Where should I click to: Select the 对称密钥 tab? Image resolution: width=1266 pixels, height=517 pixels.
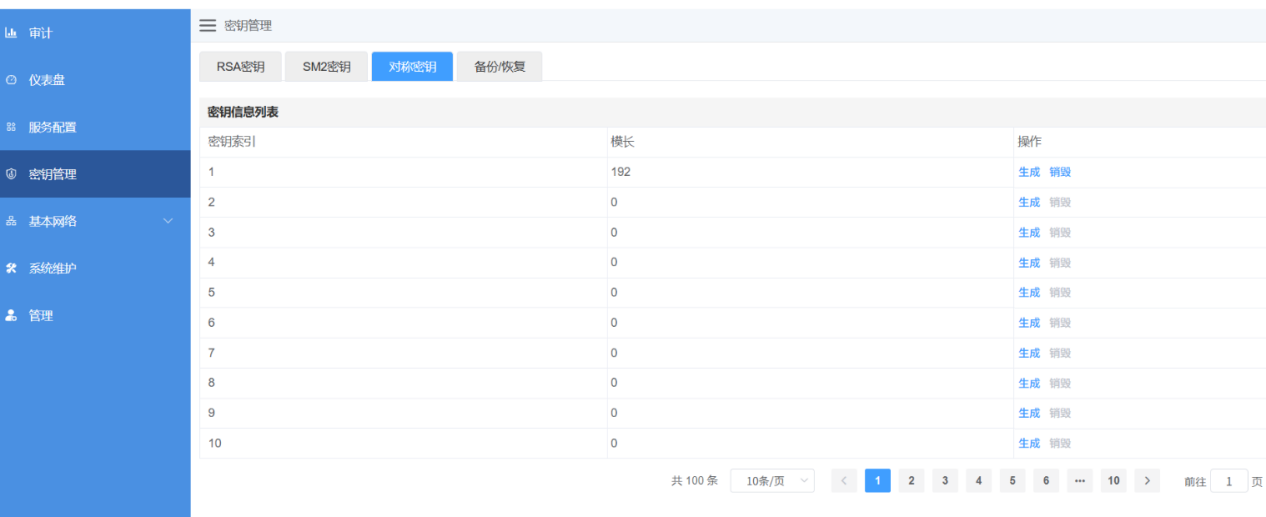(x=412, y=67)
